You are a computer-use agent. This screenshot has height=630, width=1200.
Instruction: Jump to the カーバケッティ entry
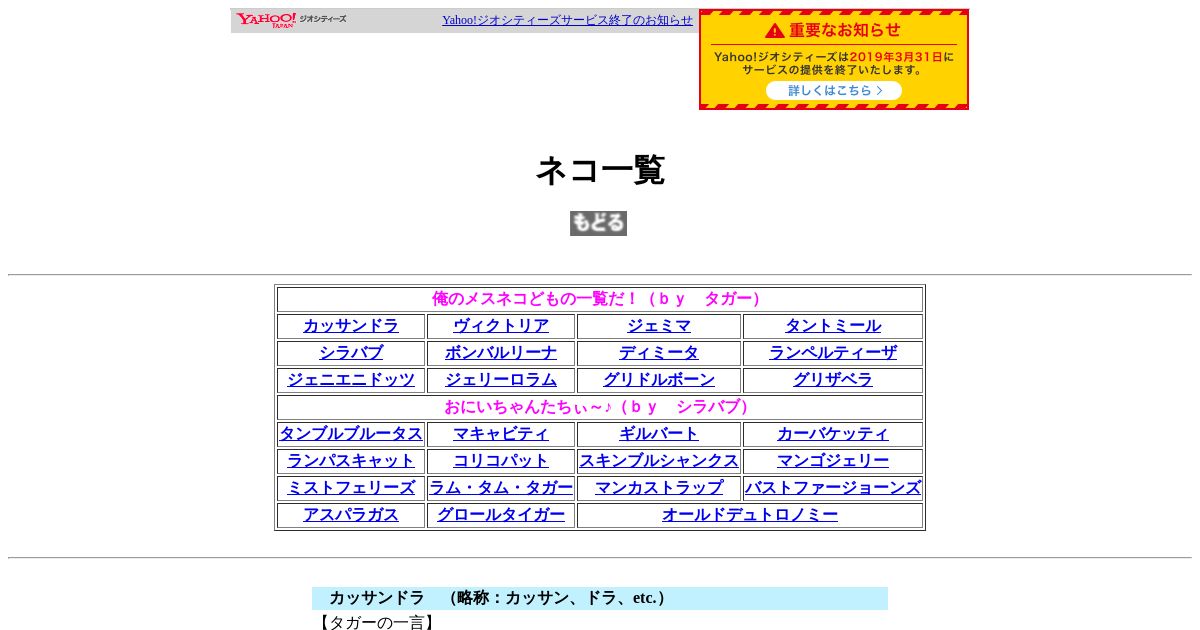[x=833, y=434]
